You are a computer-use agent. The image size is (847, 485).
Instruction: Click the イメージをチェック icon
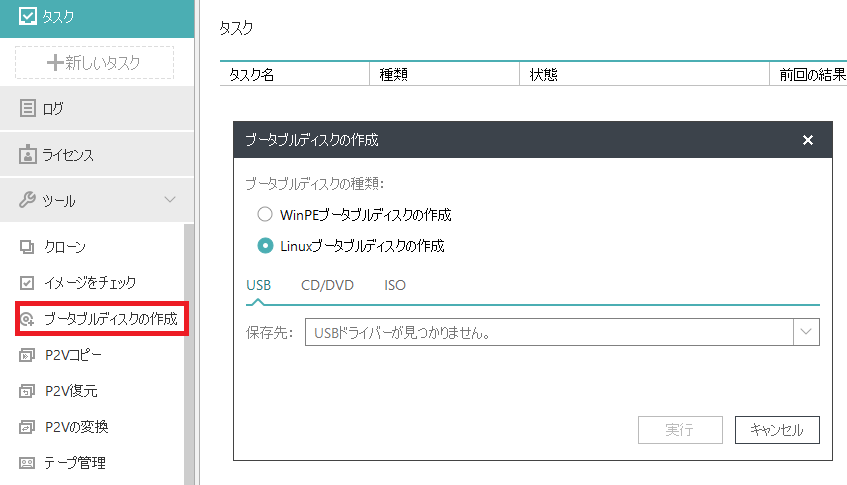pyautogui.click(x=27, y=282)
